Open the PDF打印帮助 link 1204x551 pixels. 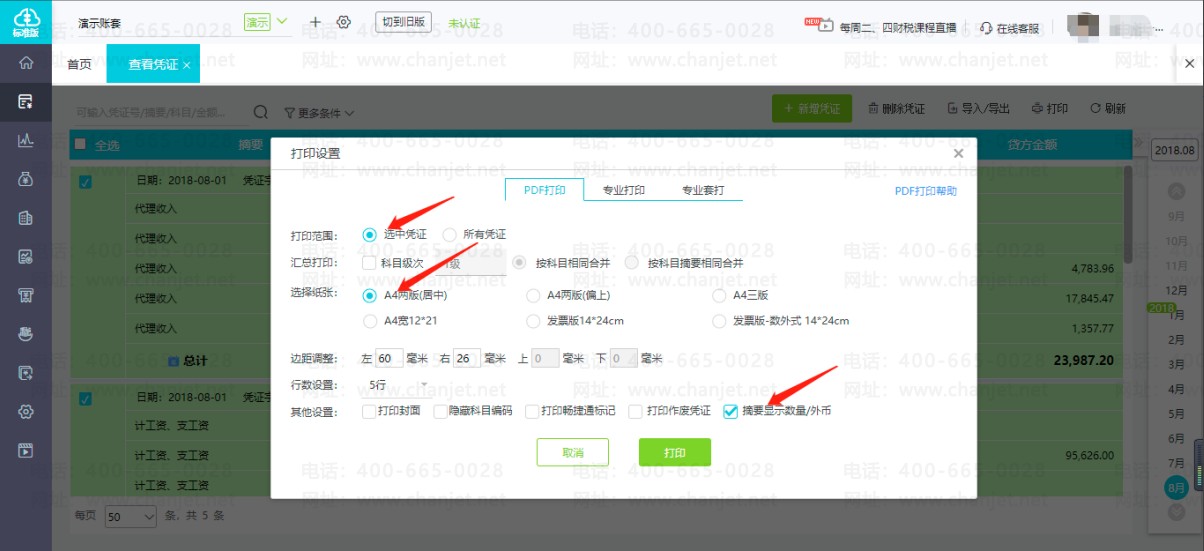[x=926, y=191]
